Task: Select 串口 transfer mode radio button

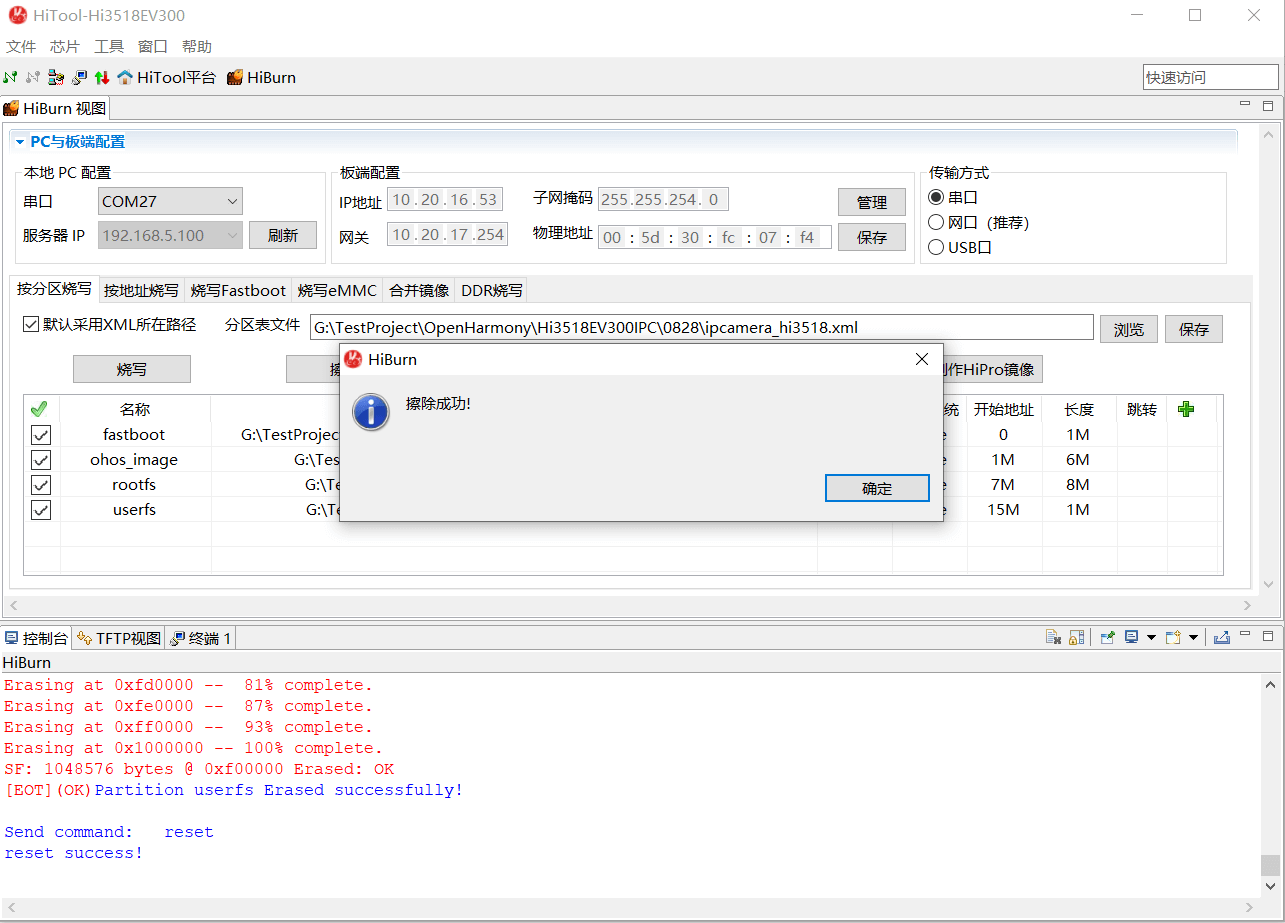Action: click(x=936, y=198)
